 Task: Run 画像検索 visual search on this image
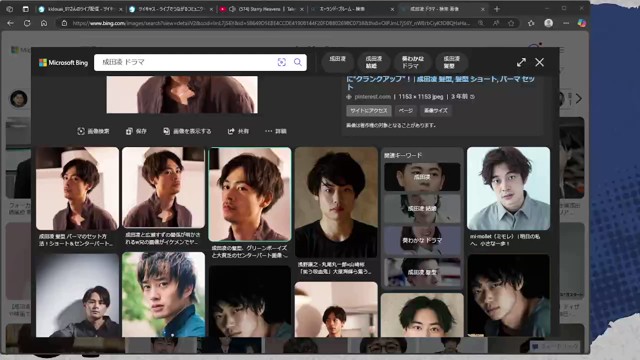point(93,131)
